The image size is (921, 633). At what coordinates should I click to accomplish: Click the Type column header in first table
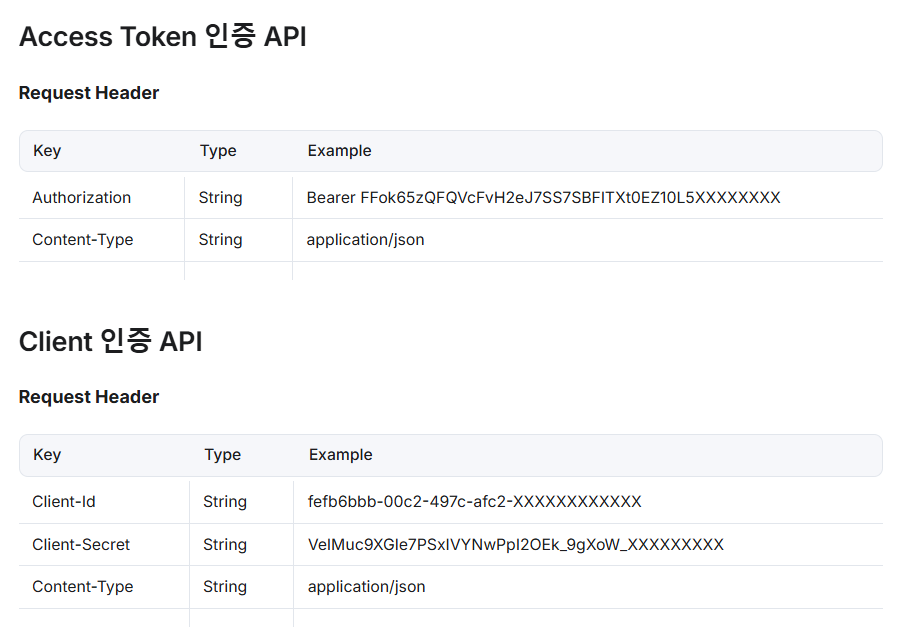[218, 151]
